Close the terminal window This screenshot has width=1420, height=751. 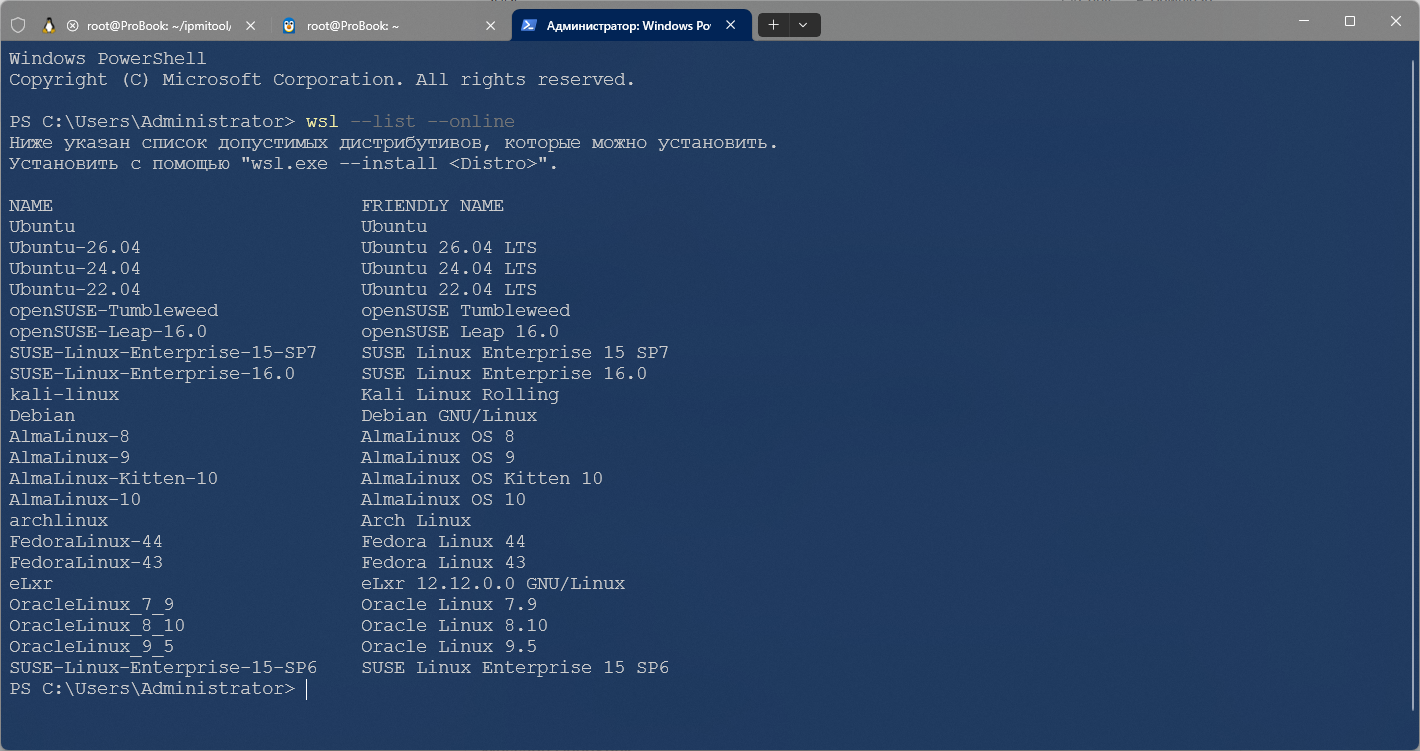click(x=1396, y=21)
